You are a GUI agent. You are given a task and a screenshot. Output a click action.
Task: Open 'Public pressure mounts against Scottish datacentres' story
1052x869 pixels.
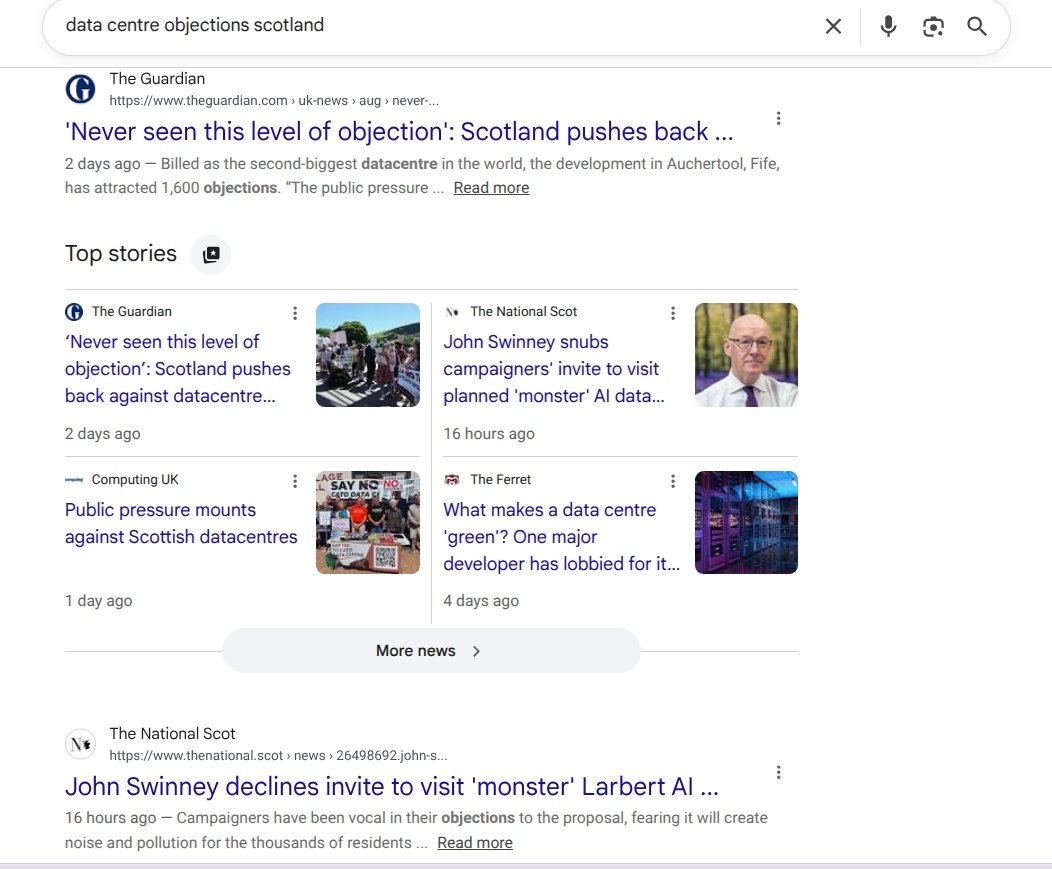point(181,523)
